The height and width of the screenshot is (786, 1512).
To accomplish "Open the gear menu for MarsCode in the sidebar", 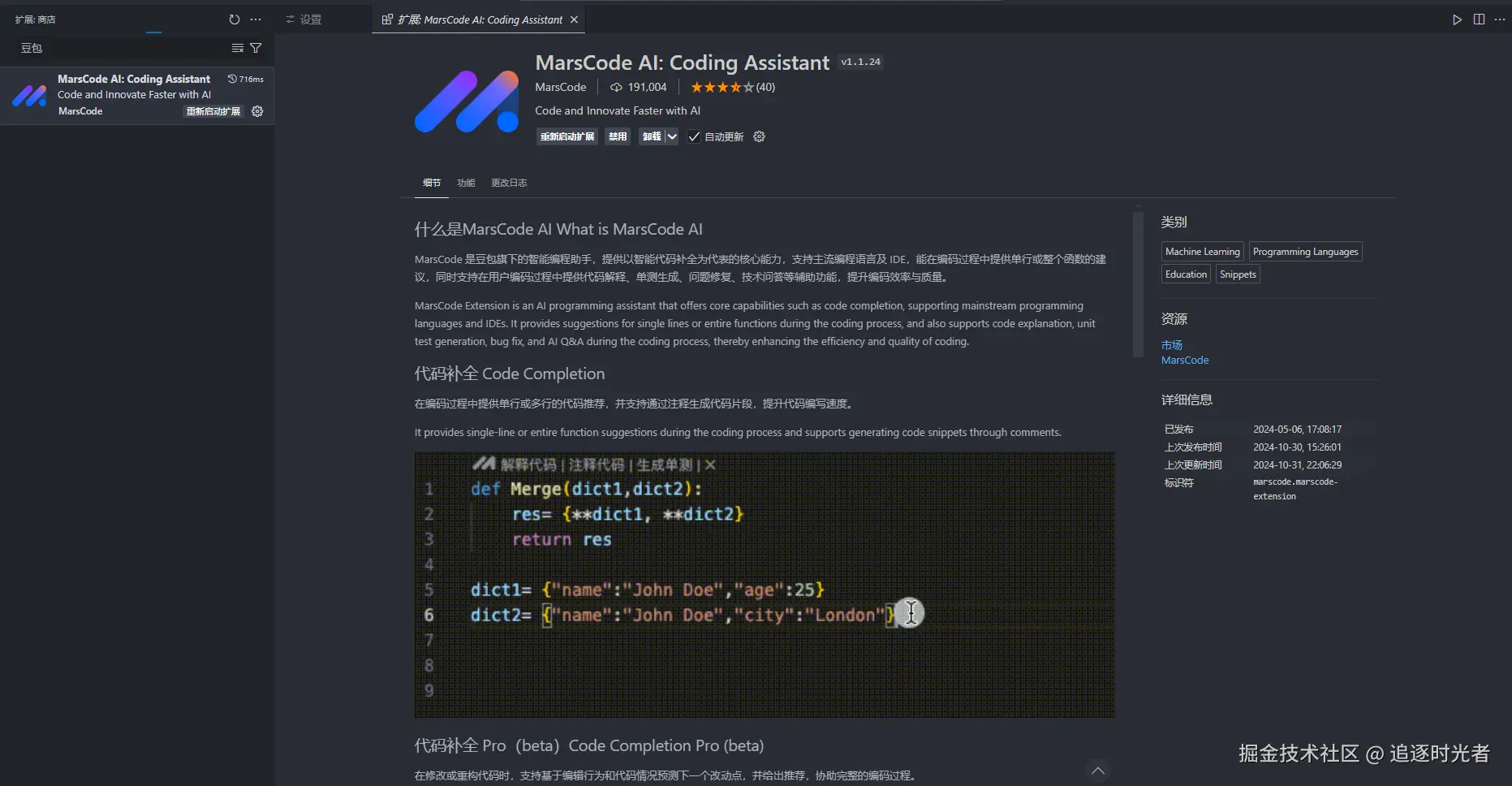I will click(x=257, y=111).
